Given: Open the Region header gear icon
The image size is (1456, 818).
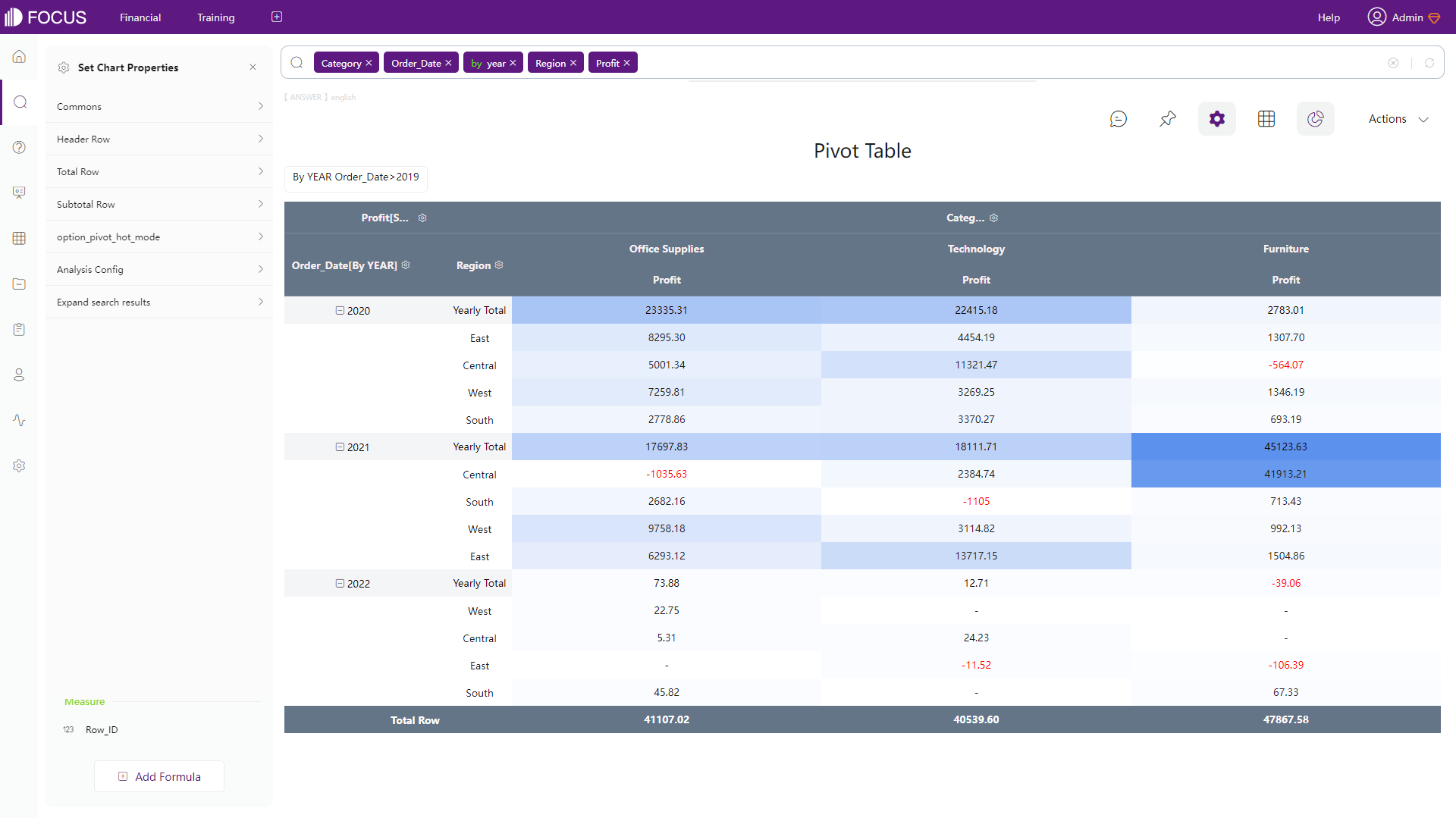Looking at the screenshot, I should click(x=499, y=265).
